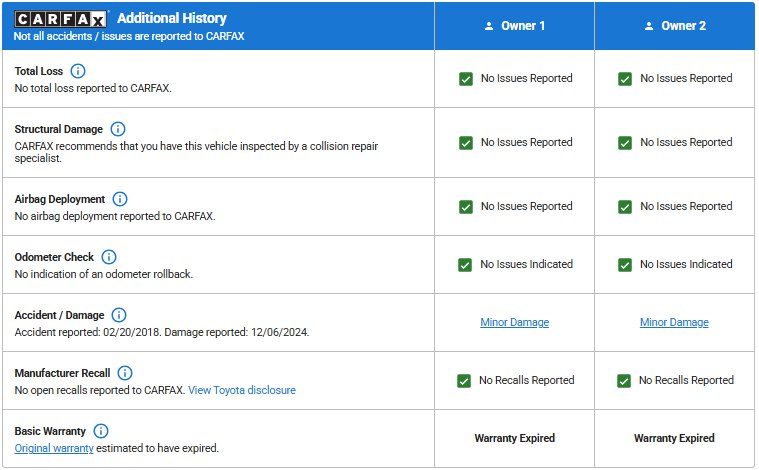Click Owner 1 Manufacturer Recall checkmark
759x470 pixels.
(464, 381)
